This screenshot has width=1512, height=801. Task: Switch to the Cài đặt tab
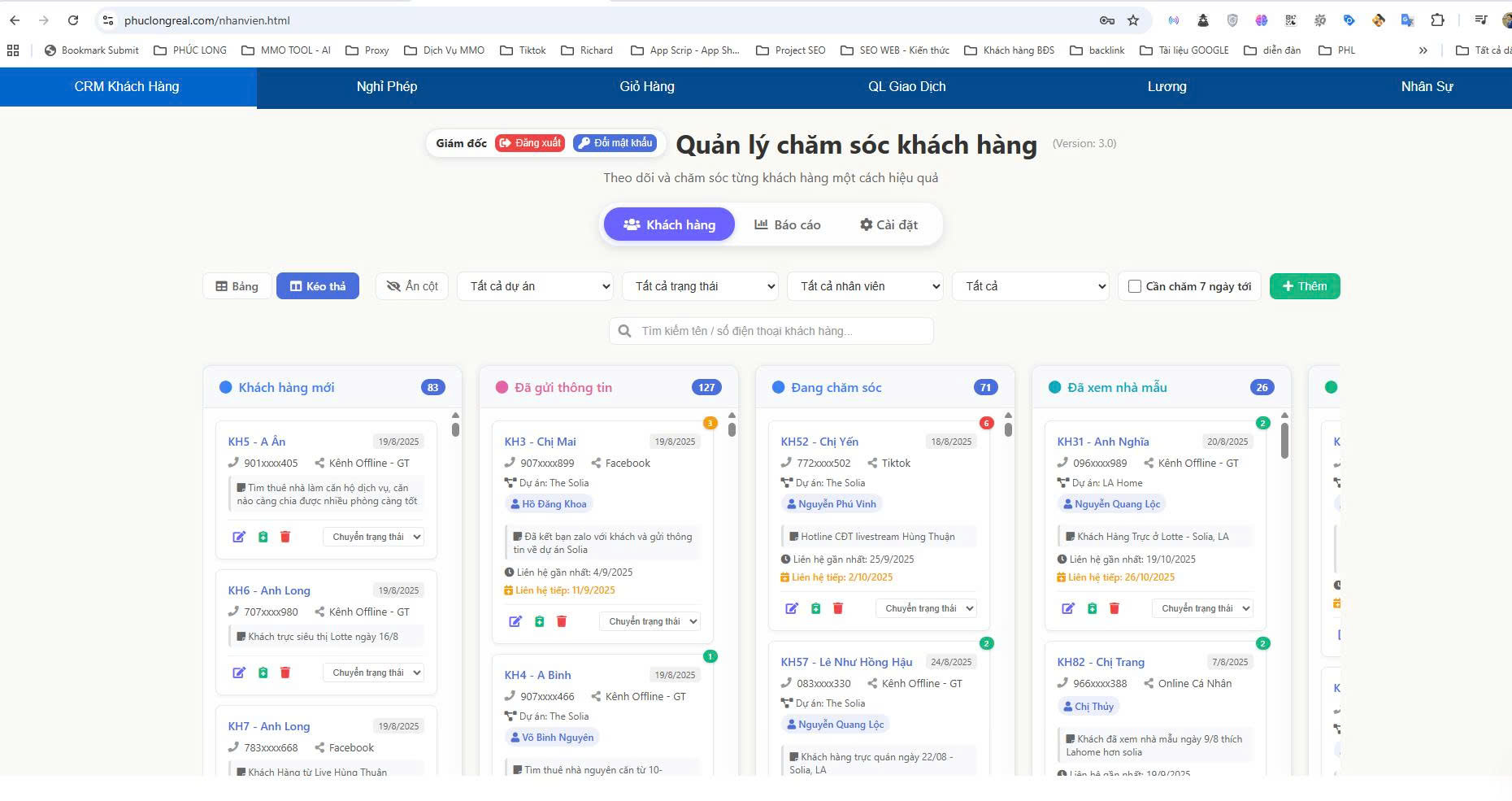click(x=889, y=224)
